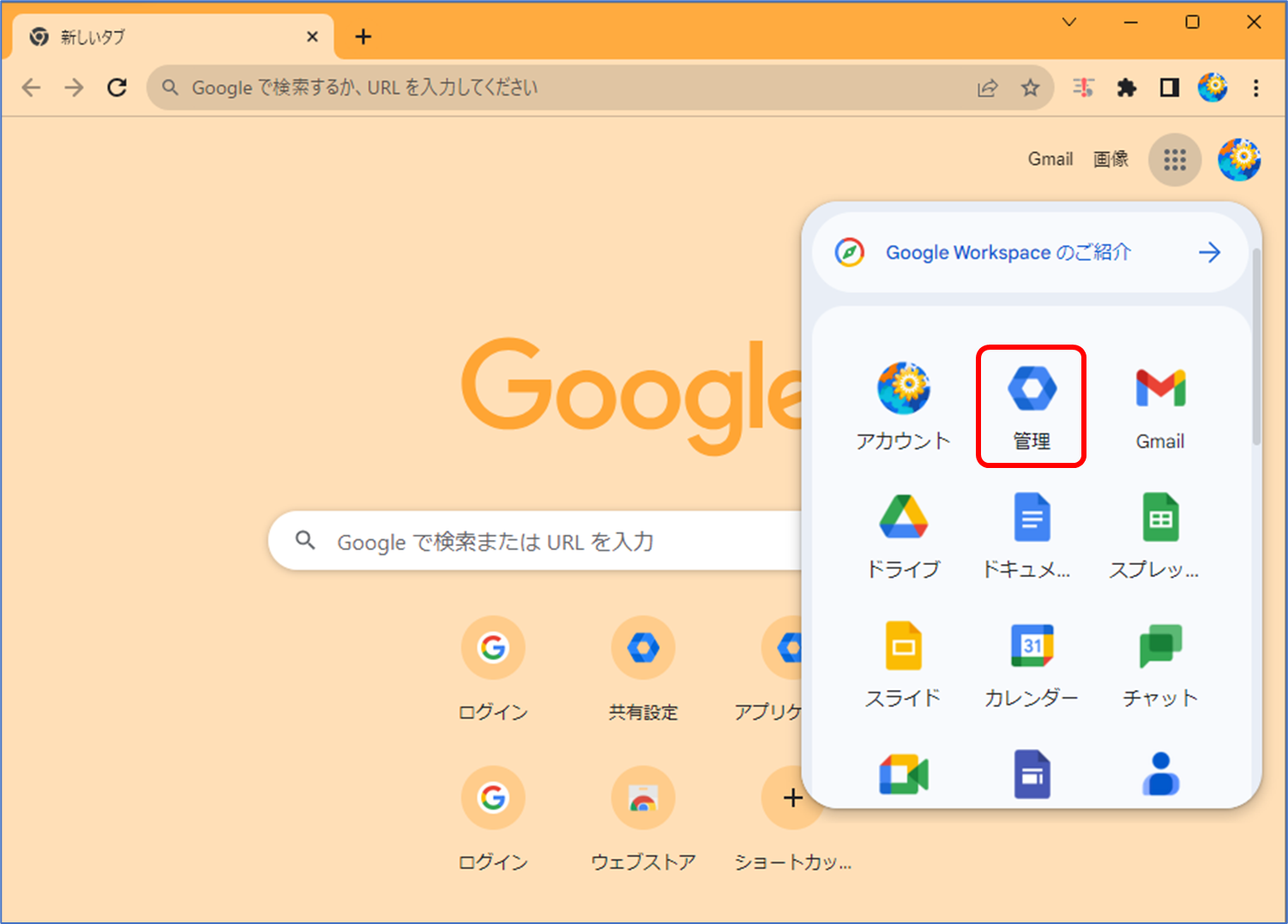Click the share page icon
The image size is (1288, 924).
coord(988,87)
